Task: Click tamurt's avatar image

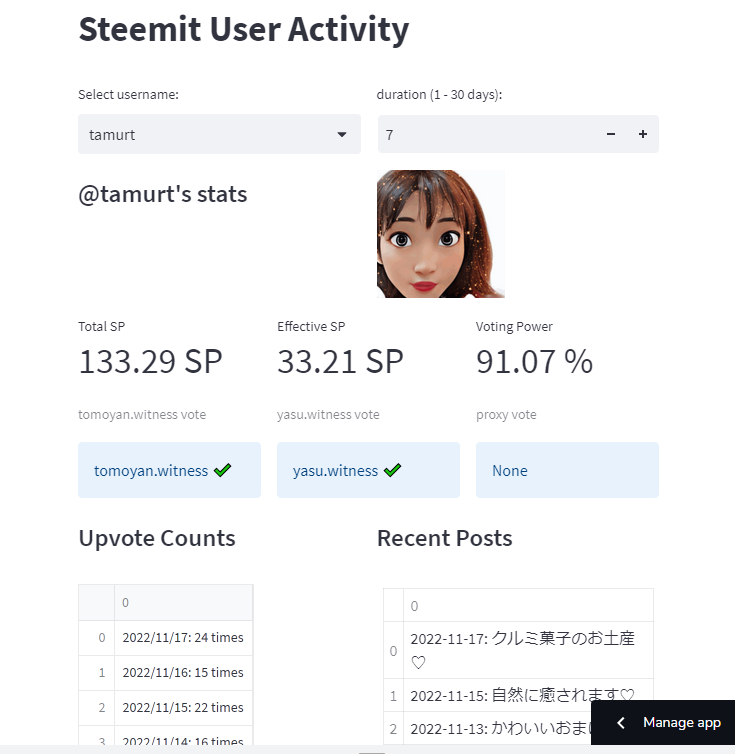Action: point(441,234)
